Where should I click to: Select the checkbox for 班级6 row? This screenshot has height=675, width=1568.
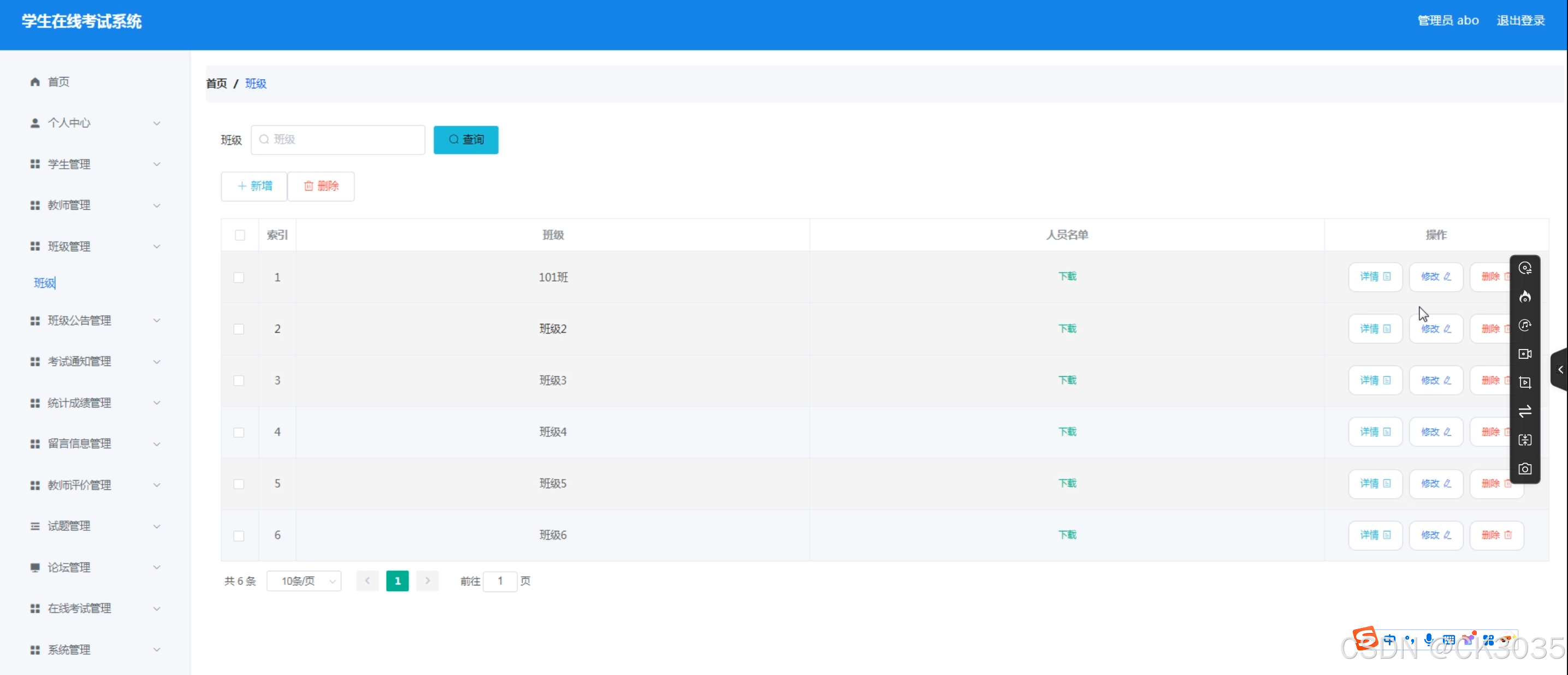click(239, 536)
